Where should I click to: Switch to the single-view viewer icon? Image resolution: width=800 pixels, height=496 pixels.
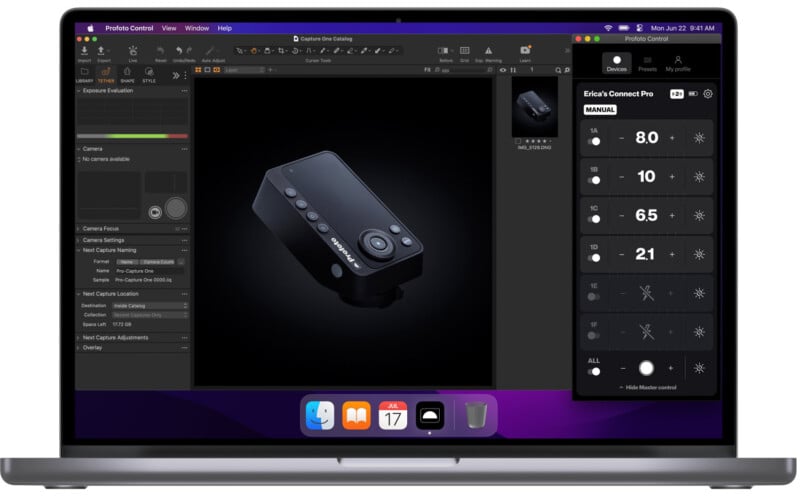(208, 70)
